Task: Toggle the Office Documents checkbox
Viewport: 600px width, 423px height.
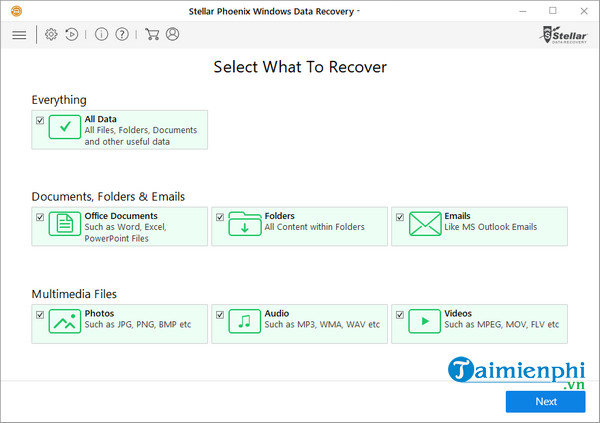Action: click(x=40, y=217)
